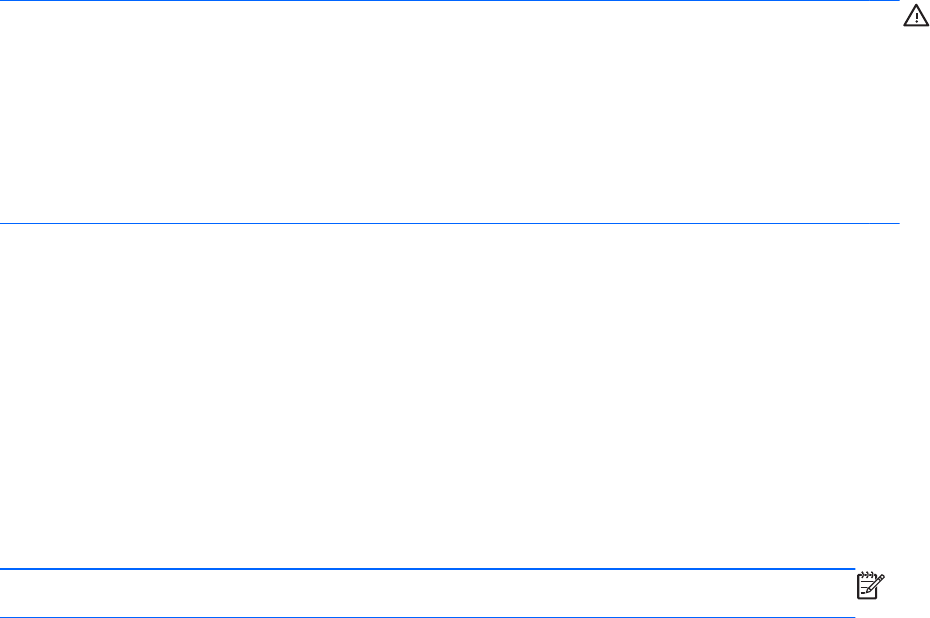The image size is (930, 618).
Task: Click the blue rule left of note icon
Action: 427,569
